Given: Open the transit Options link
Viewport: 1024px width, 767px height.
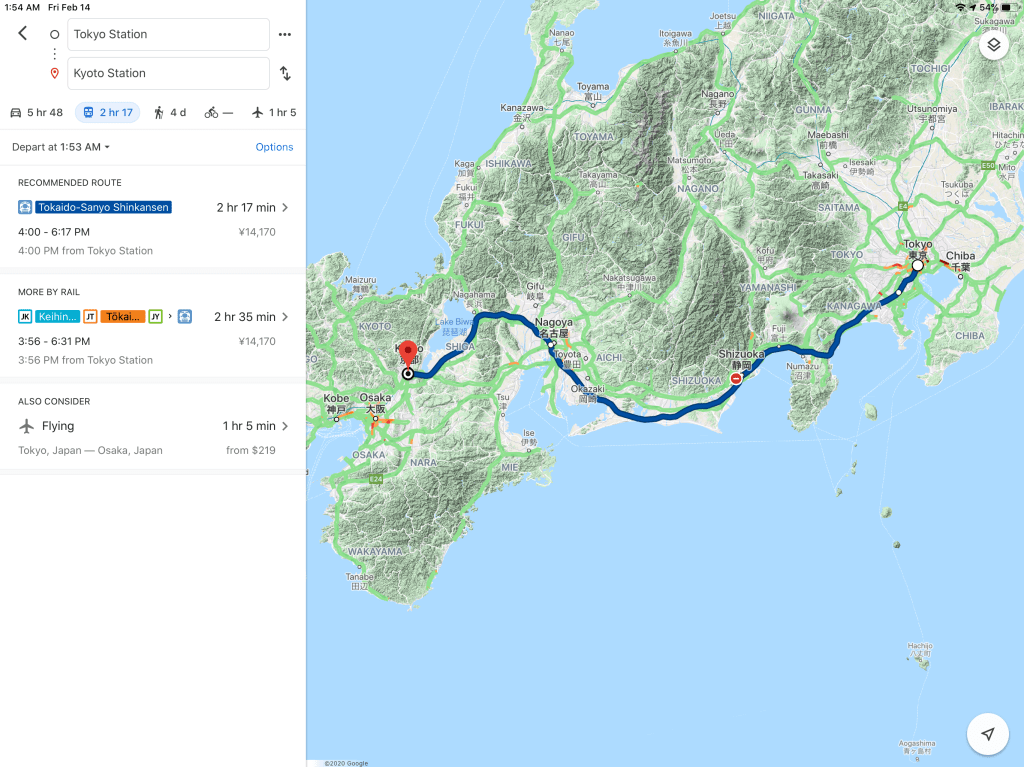Looking at the screenshot, I should tap(274, 147).
